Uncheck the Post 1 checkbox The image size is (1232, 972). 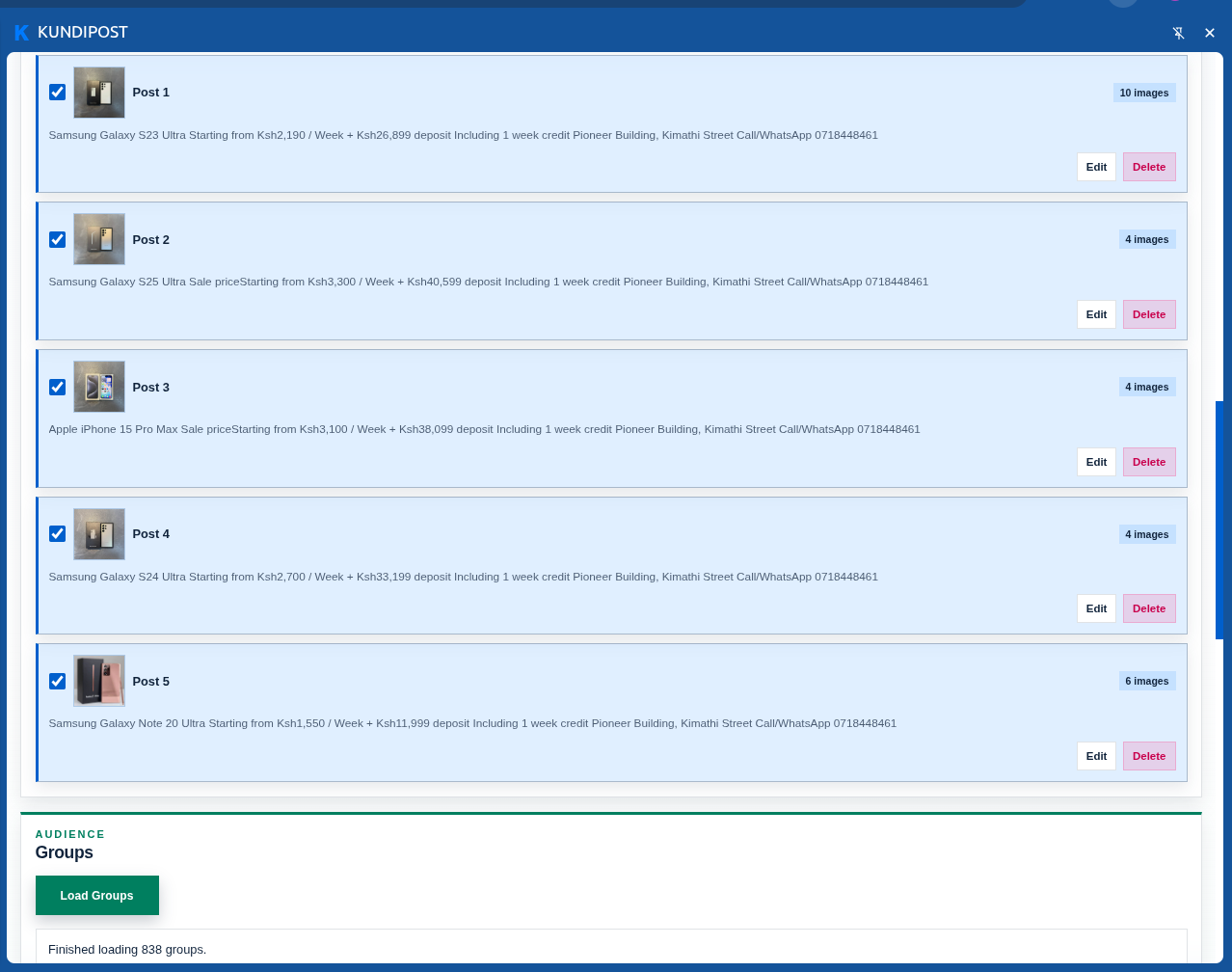(58, 93)
